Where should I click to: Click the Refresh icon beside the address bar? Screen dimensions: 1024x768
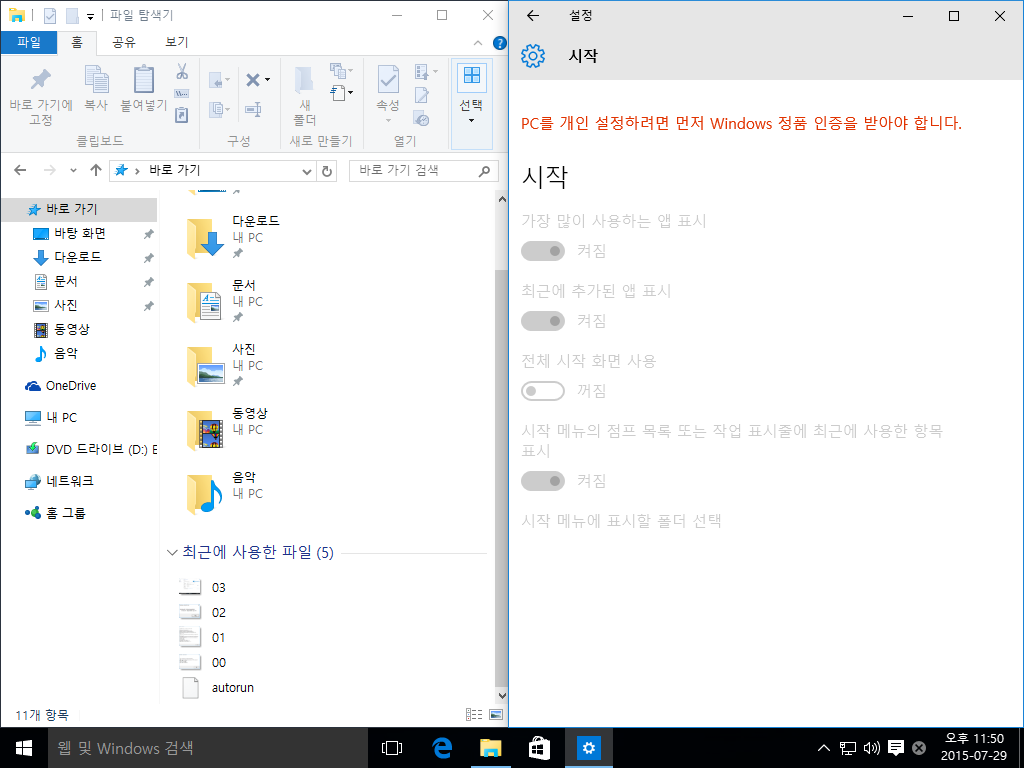tap(327, 171)
